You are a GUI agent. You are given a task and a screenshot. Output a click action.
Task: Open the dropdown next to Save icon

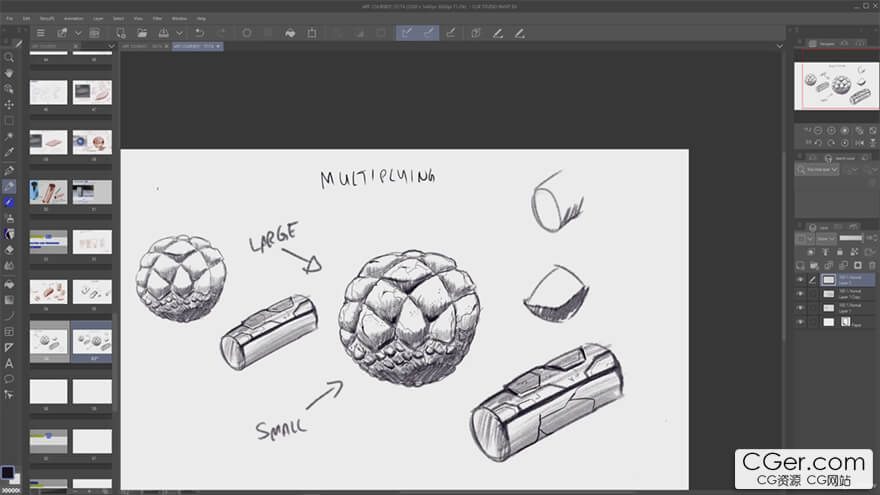(180, 33)
